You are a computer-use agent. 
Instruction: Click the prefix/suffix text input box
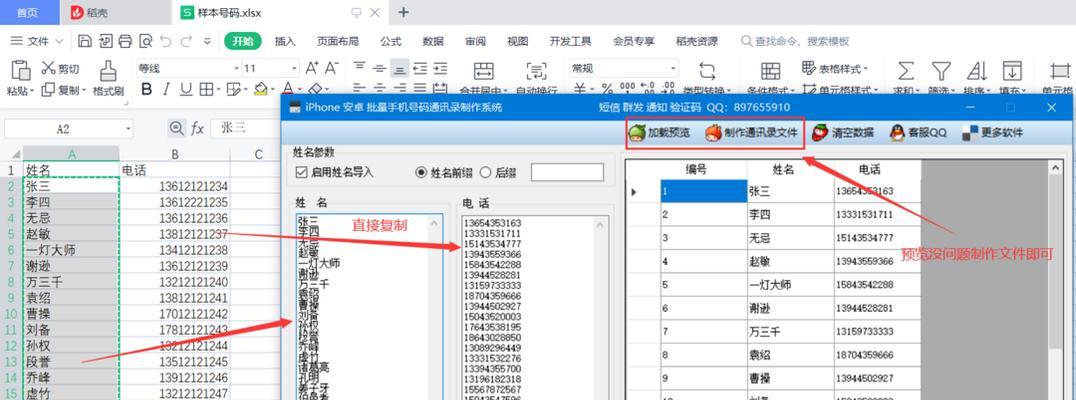(x=568, y=172)
